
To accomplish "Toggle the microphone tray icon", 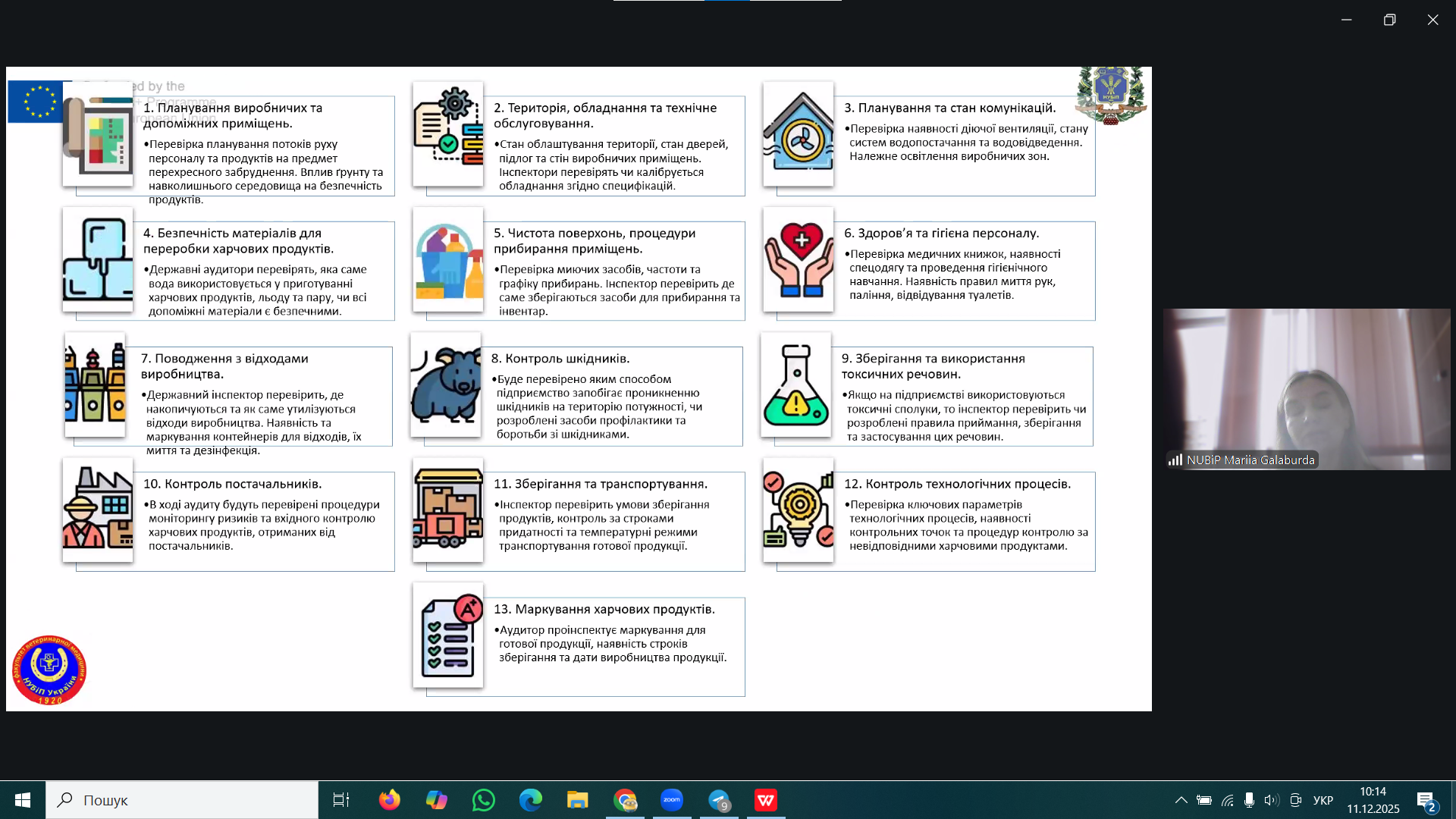I will [x=1249, y=800].
